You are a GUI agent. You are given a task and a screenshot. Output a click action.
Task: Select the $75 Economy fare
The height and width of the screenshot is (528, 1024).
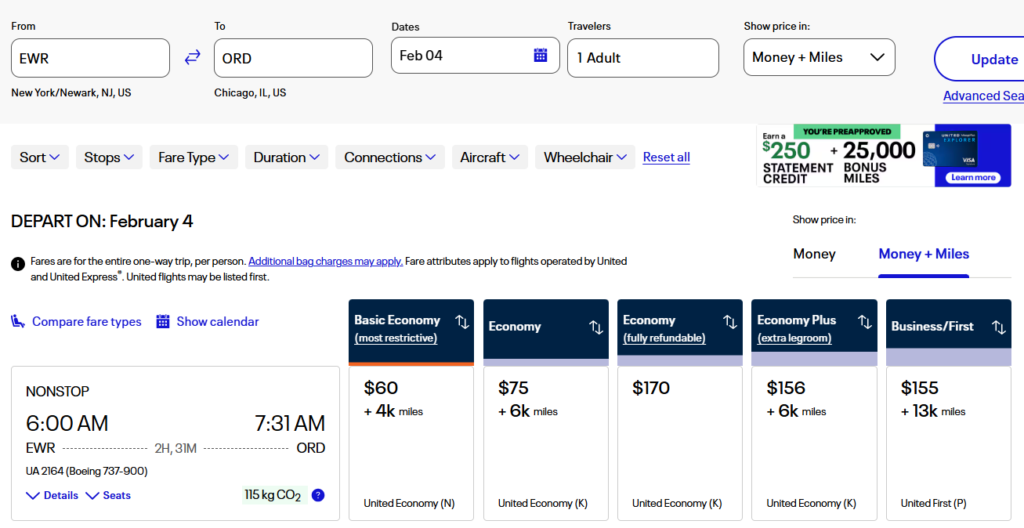pyautogui.click(x=546, y=444)
